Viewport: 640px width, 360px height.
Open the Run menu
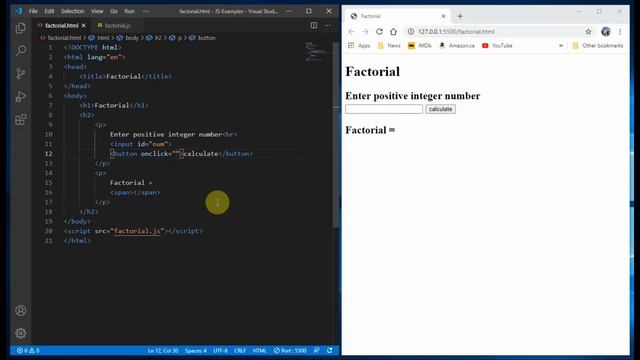[129, 11]
